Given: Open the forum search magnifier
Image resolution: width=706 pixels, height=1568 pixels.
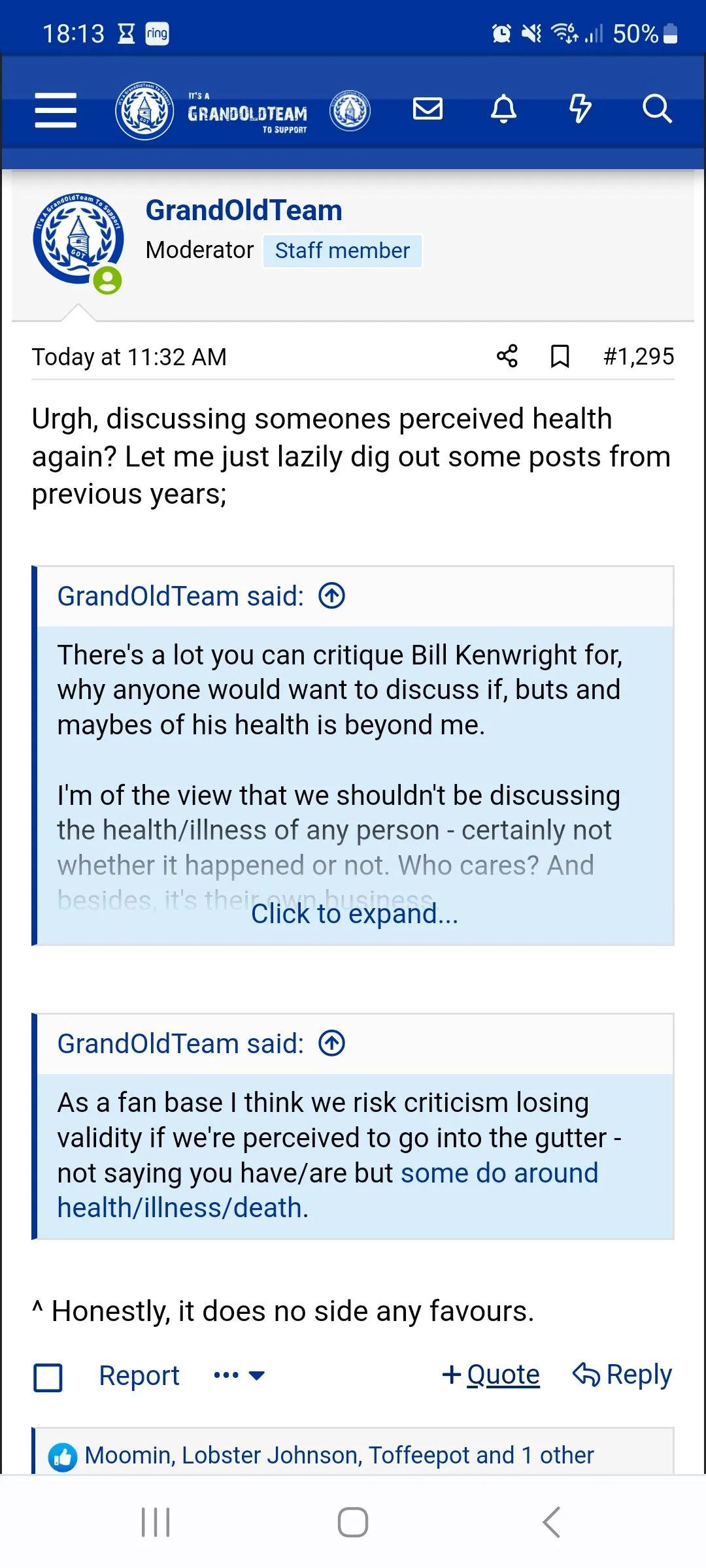Looking at the screenshot, I should (x=656, y=108).
